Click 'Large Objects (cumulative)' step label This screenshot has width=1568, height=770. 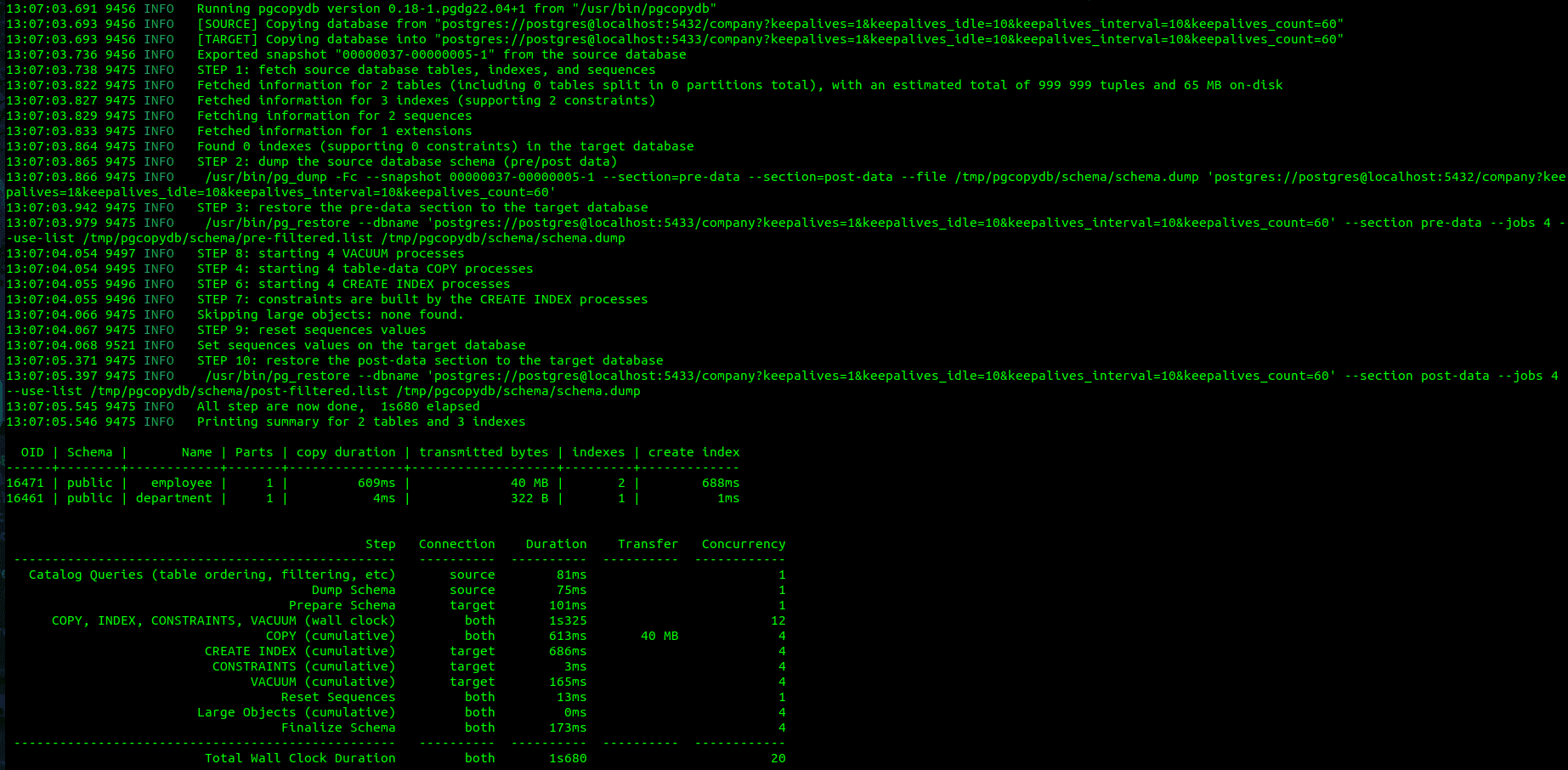(x=297, y=712)
